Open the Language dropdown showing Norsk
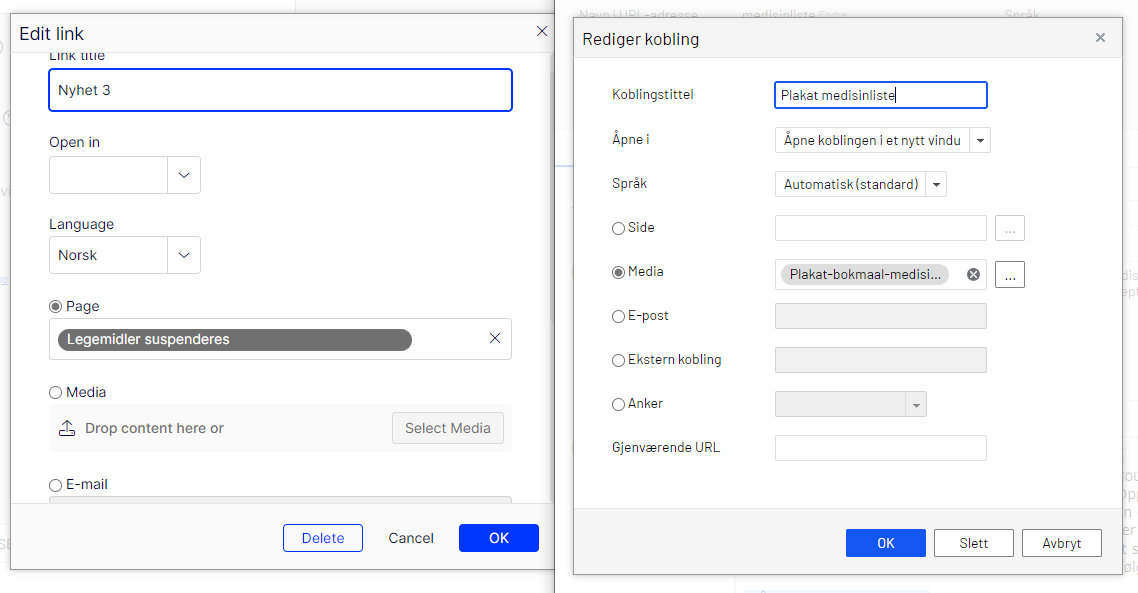The height and width of the screenshot is (593, 1138). (183, 255)
